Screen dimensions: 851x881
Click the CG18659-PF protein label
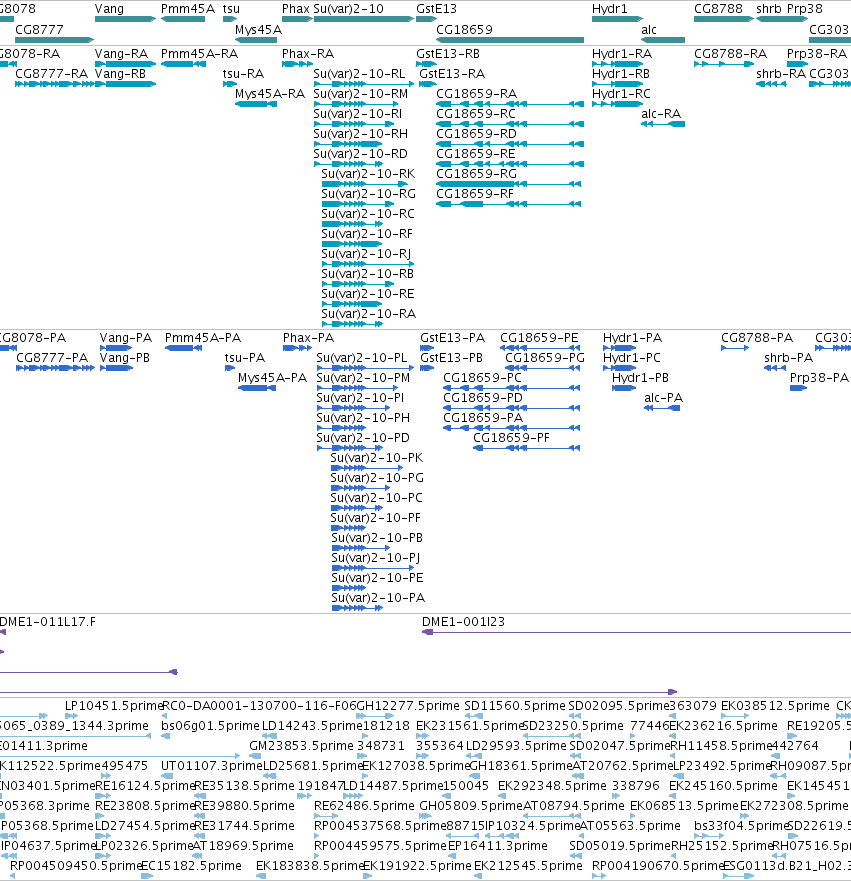pyautogui.click(x=511, y=438)
